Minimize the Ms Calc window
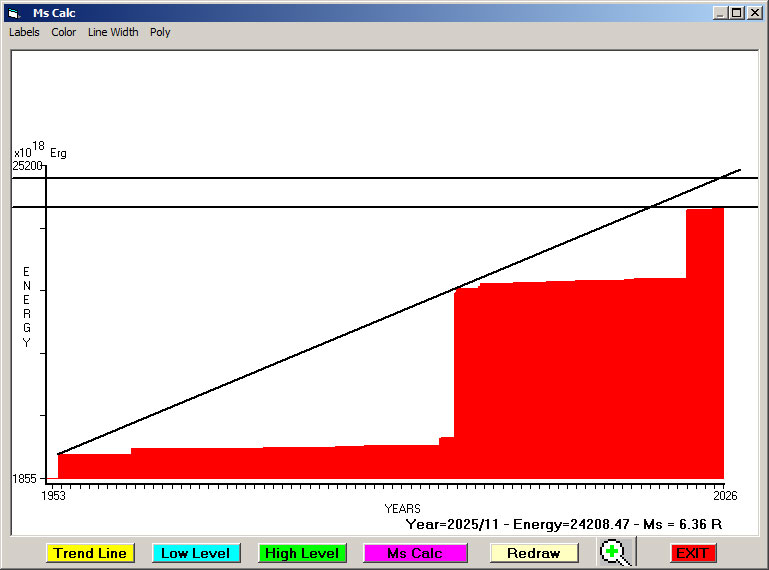This screenshot has width=769, height=570. click(721, 13)
